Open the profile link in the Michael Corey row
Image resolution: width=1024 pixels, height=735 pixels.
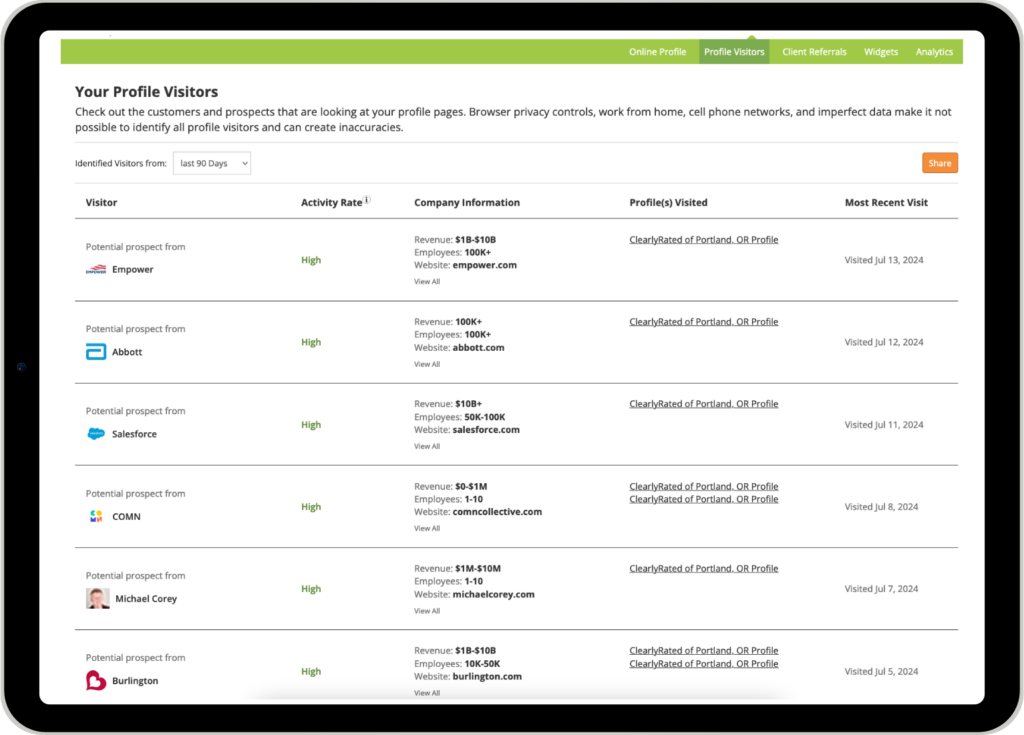click(703, 568)
